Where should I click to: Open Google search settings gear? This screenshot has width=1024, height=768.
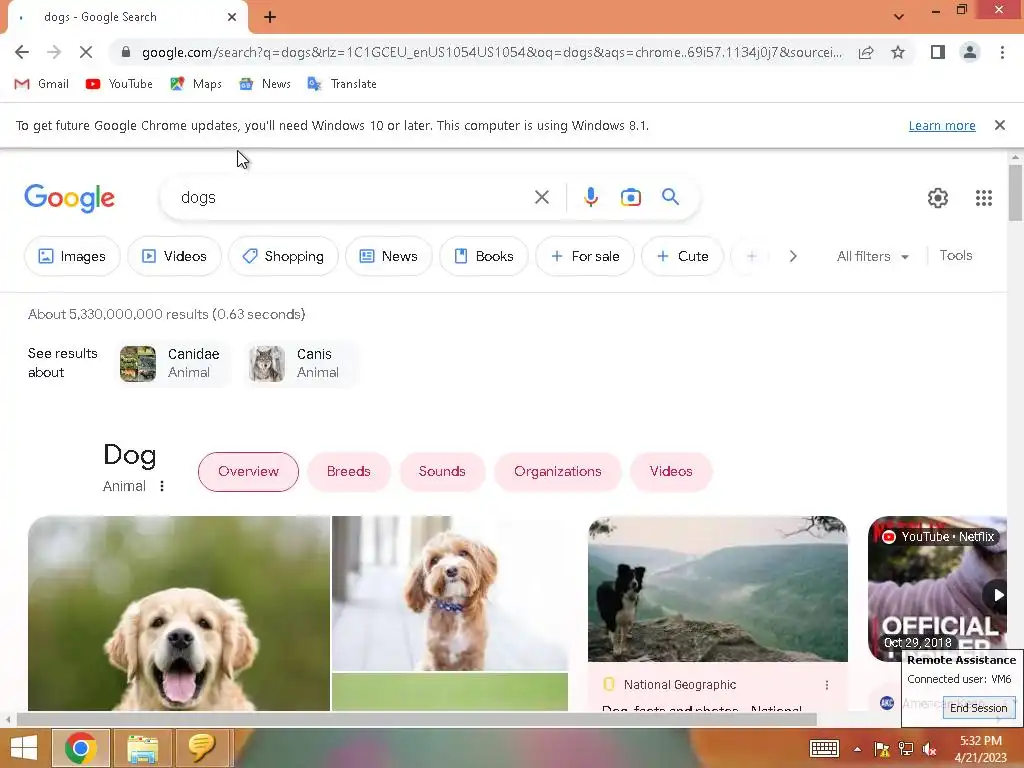938,198
